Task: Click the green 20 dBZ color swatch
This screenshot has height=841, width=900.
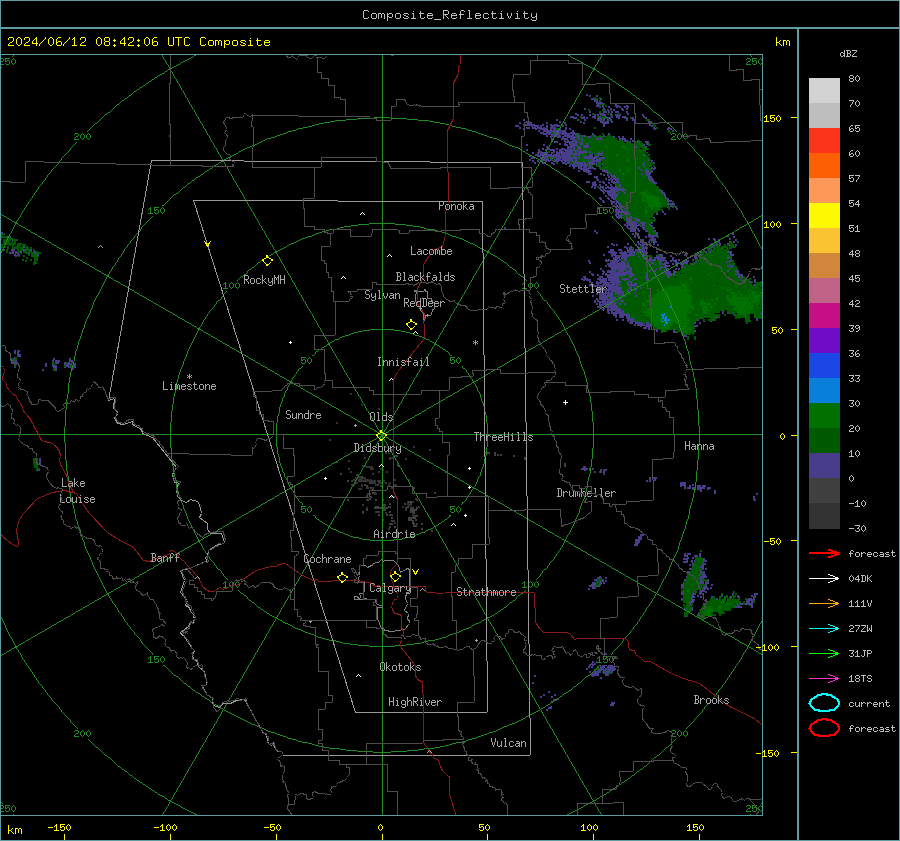Action: click(x=824, y=416)
